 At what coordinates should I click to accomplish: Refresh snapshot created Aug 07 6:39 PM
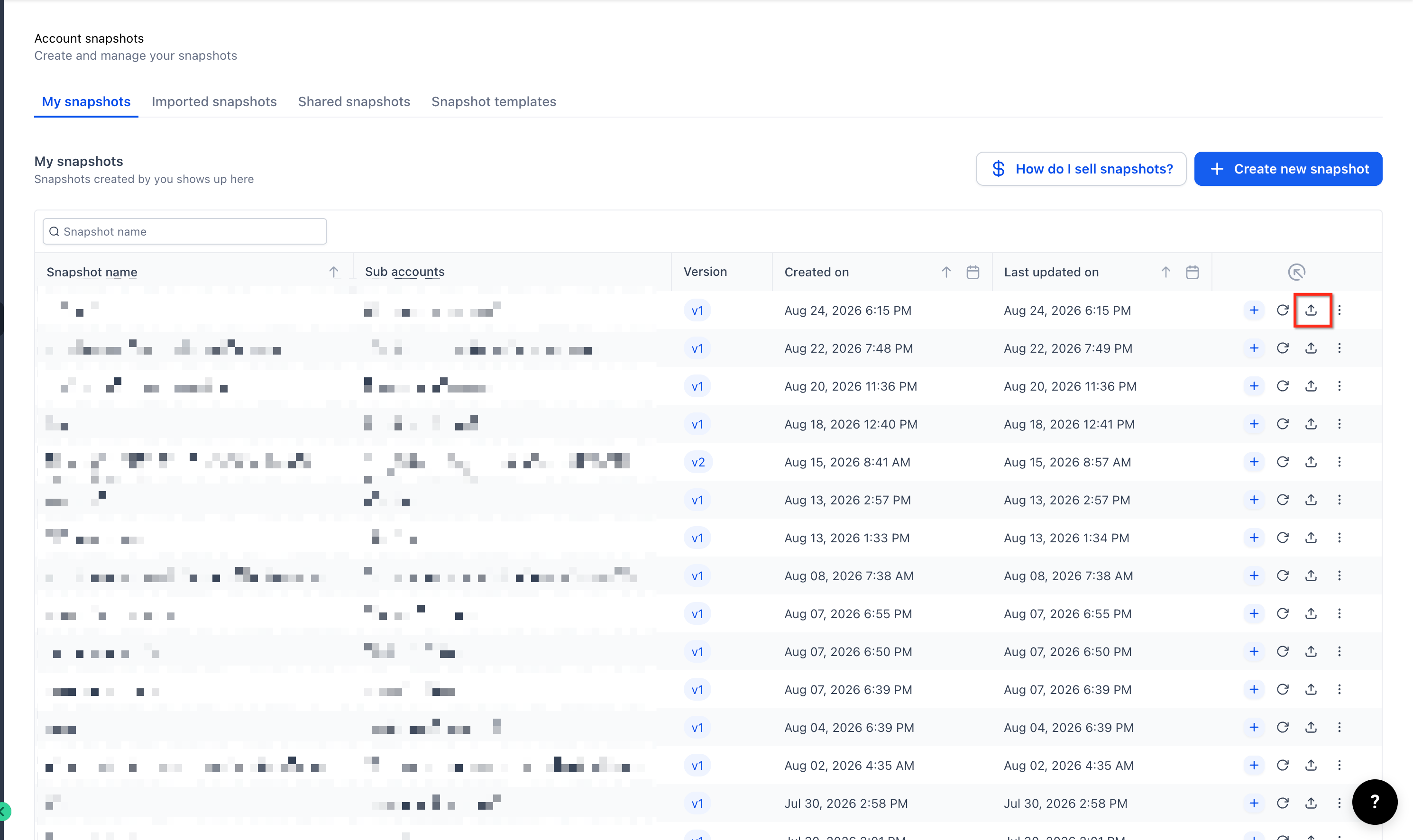[1282, 689]
